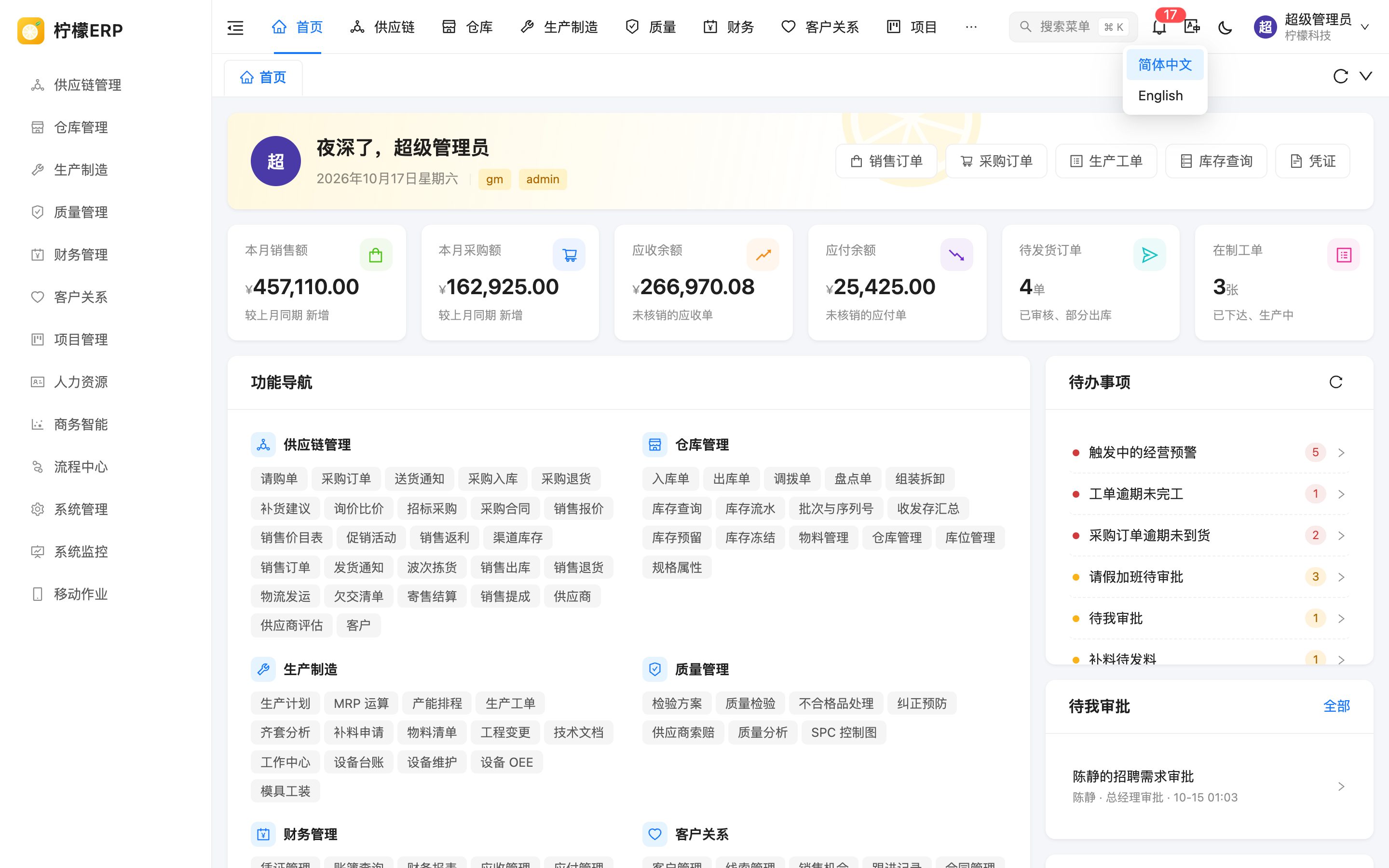Click the 系统监控 monitor icon

coord(37,552)
